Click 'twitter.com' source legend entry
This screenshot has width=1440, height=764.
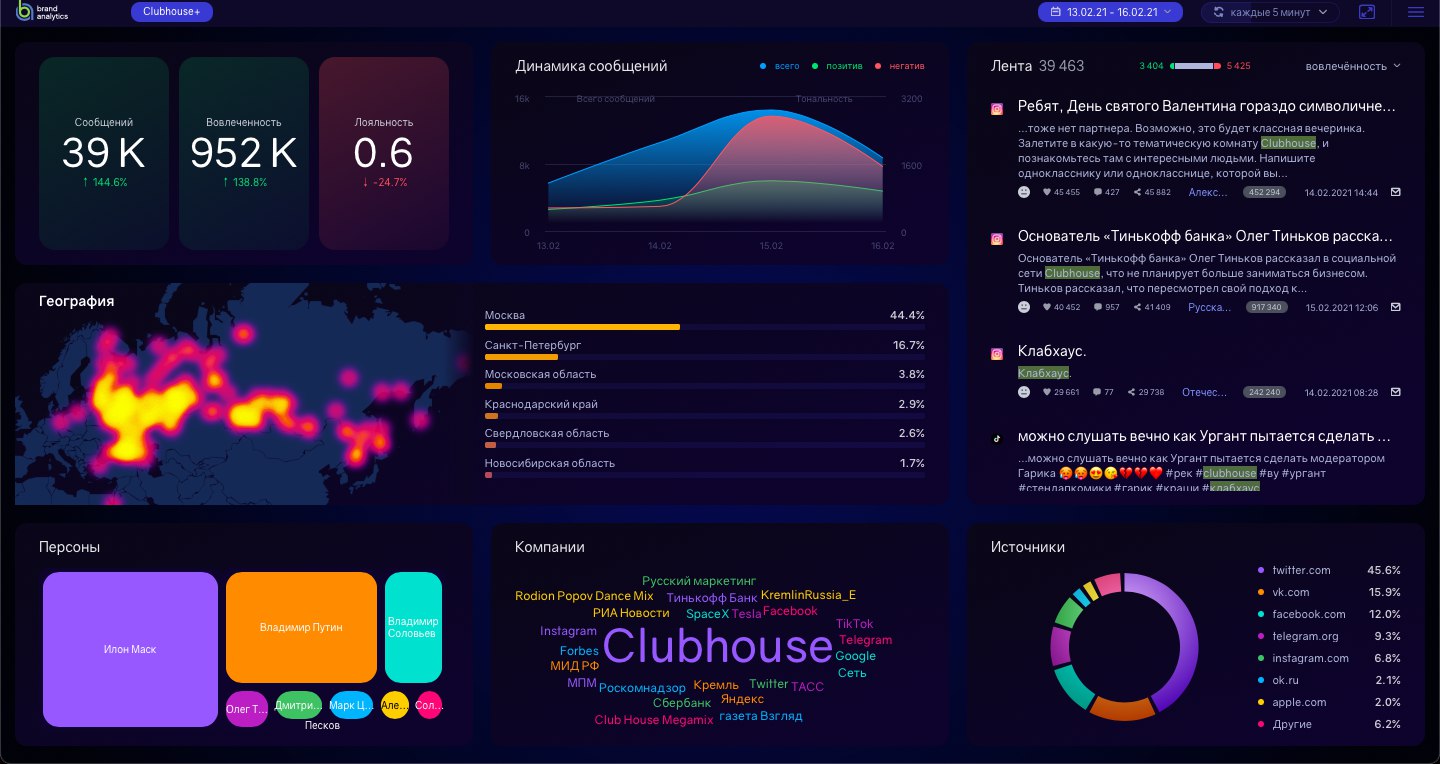coord(1330,570)
